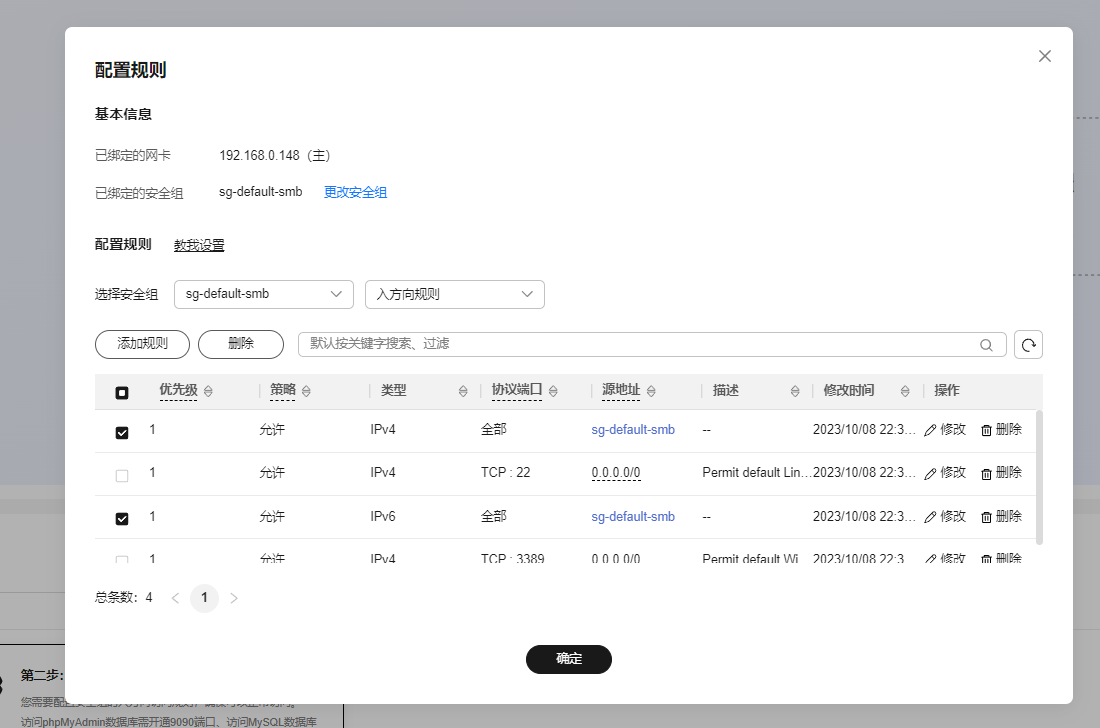Click pencil edit icon for TCP : 22 rule
1100x728 pixels.
pos(930,473)
